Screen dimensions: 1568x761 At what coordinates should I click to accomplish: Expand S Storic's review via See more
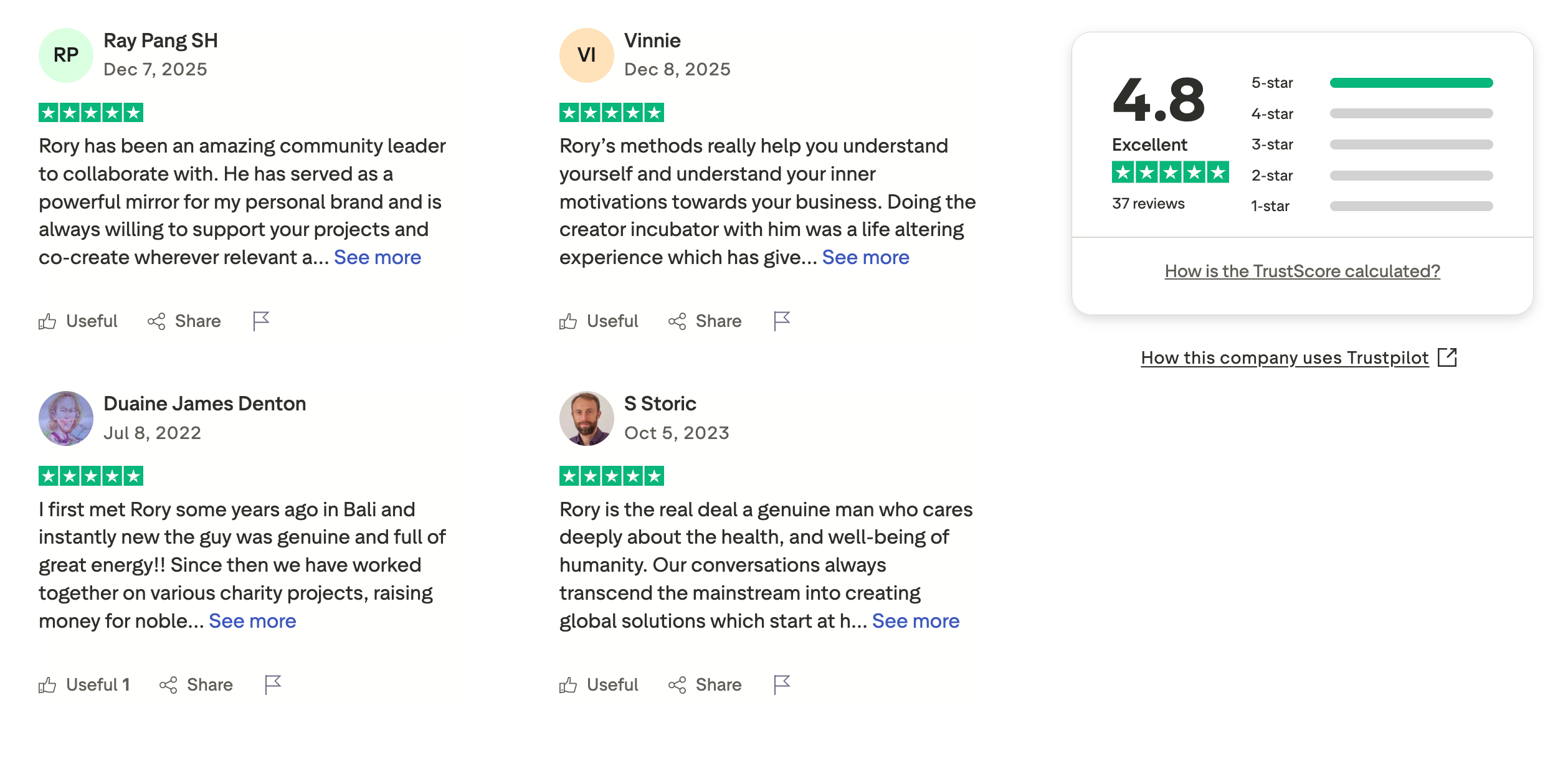pyautogui.click(x=915, y=621)
